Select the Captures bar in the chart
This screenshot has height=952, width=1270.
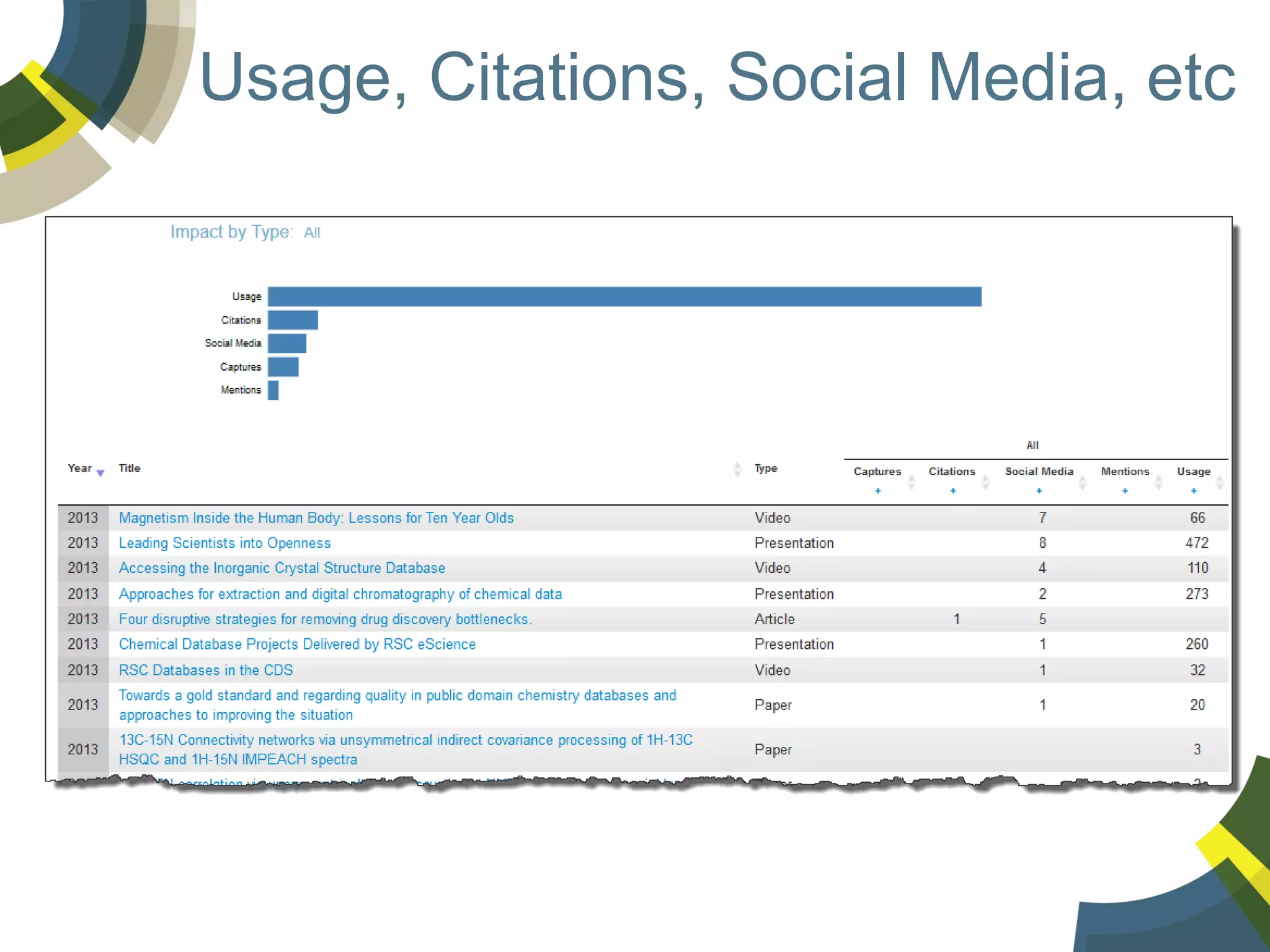pyautogui.click(x=283, y=367)
